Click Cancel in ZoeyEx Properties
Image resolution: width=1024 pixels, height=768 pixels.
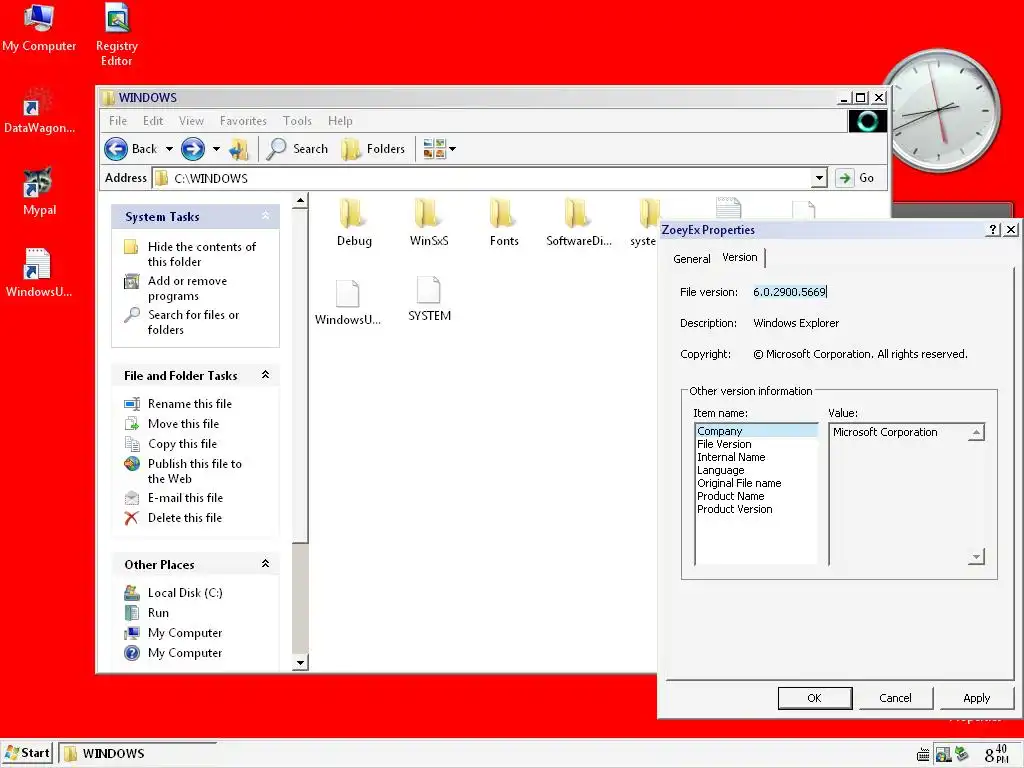click(895, 698)
